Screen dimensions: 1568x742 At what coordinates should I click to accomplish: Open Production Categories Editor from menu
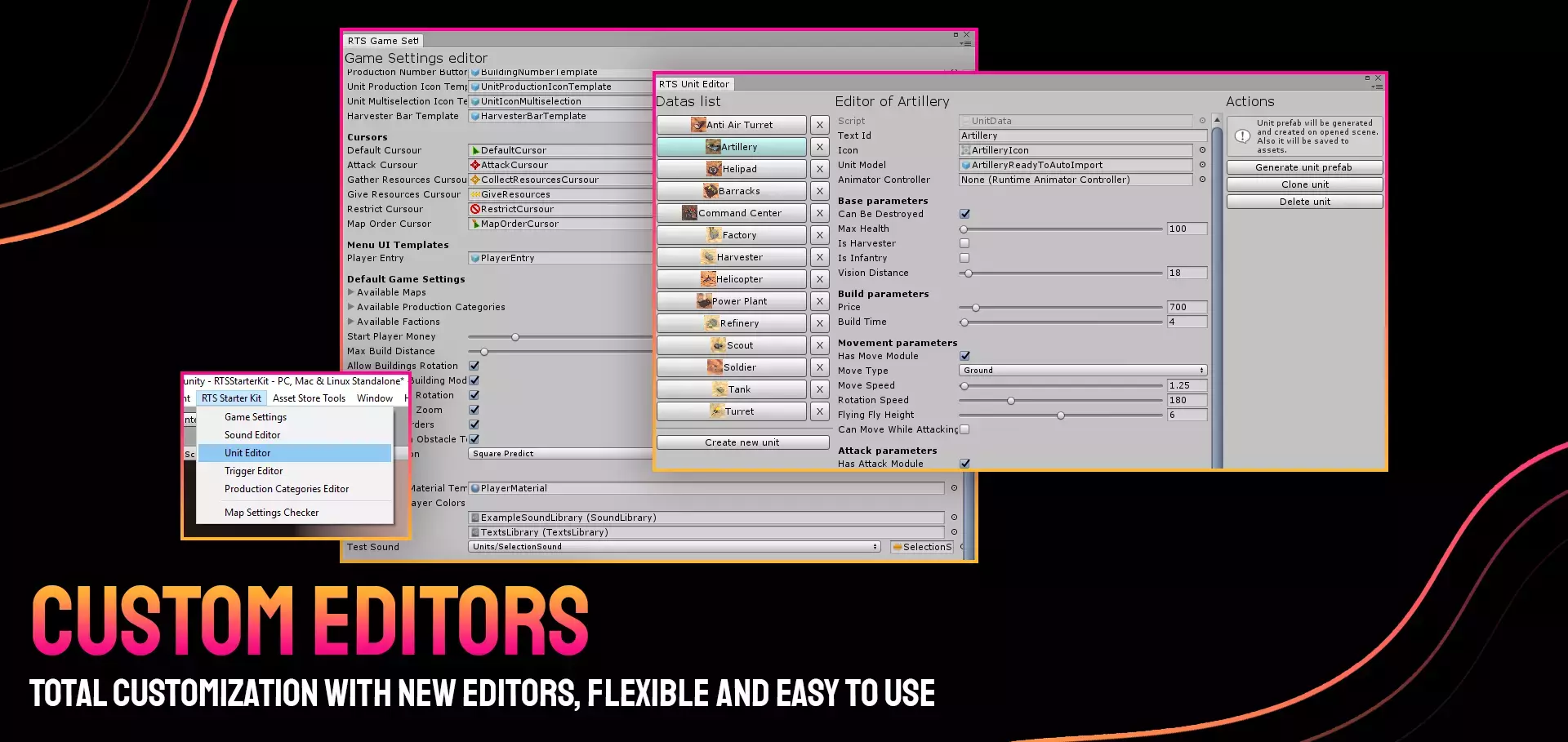[294, 489]
